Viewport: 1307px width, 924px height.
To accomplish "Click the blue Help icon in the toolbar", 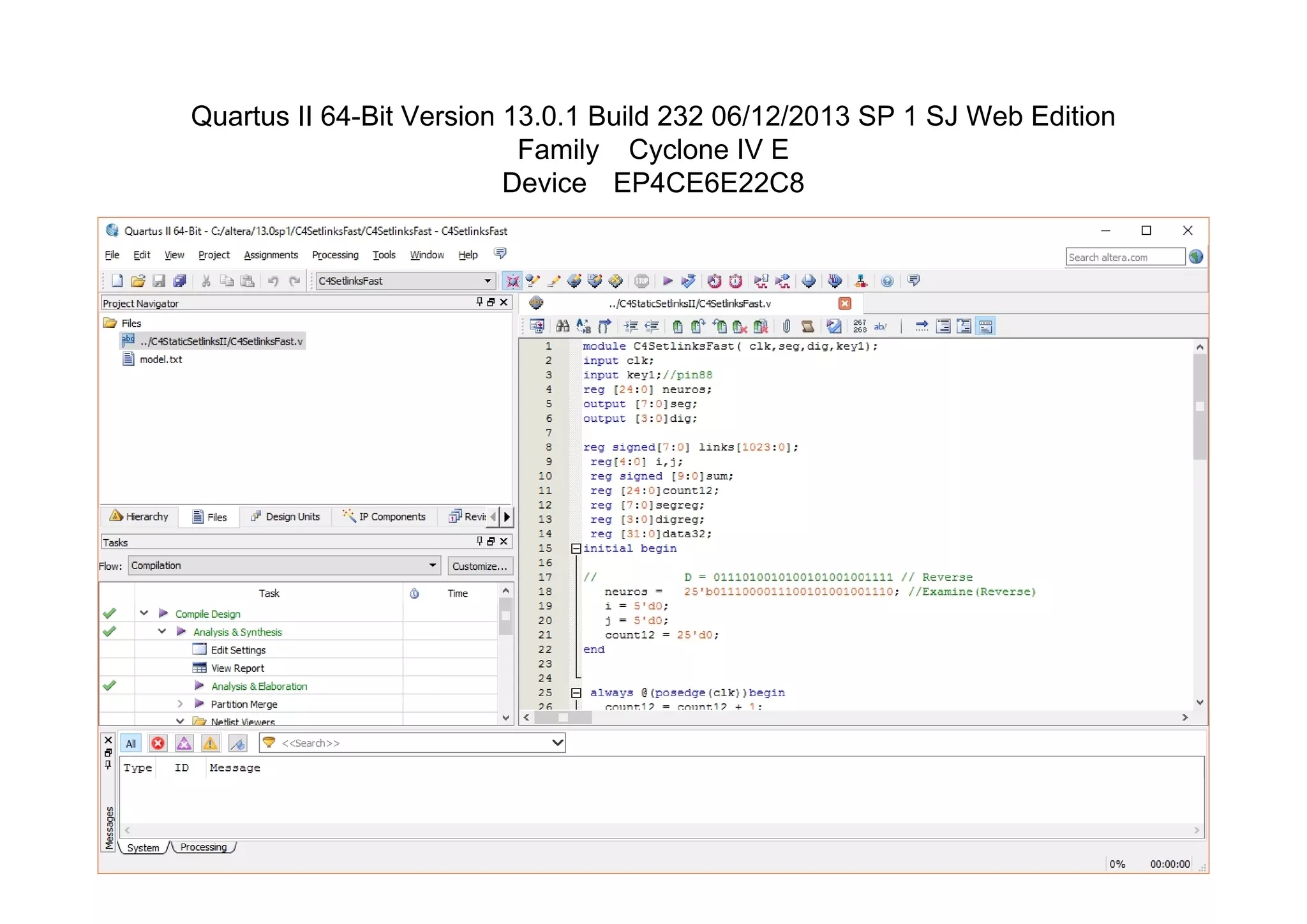I will [887, 281].
